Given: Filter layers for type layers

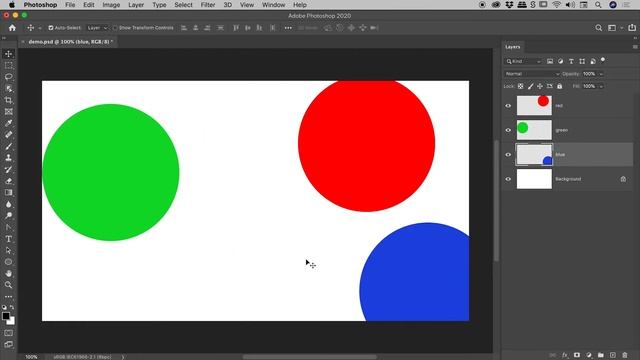Looking at the screenshot, I should click(x=571, y=61).
